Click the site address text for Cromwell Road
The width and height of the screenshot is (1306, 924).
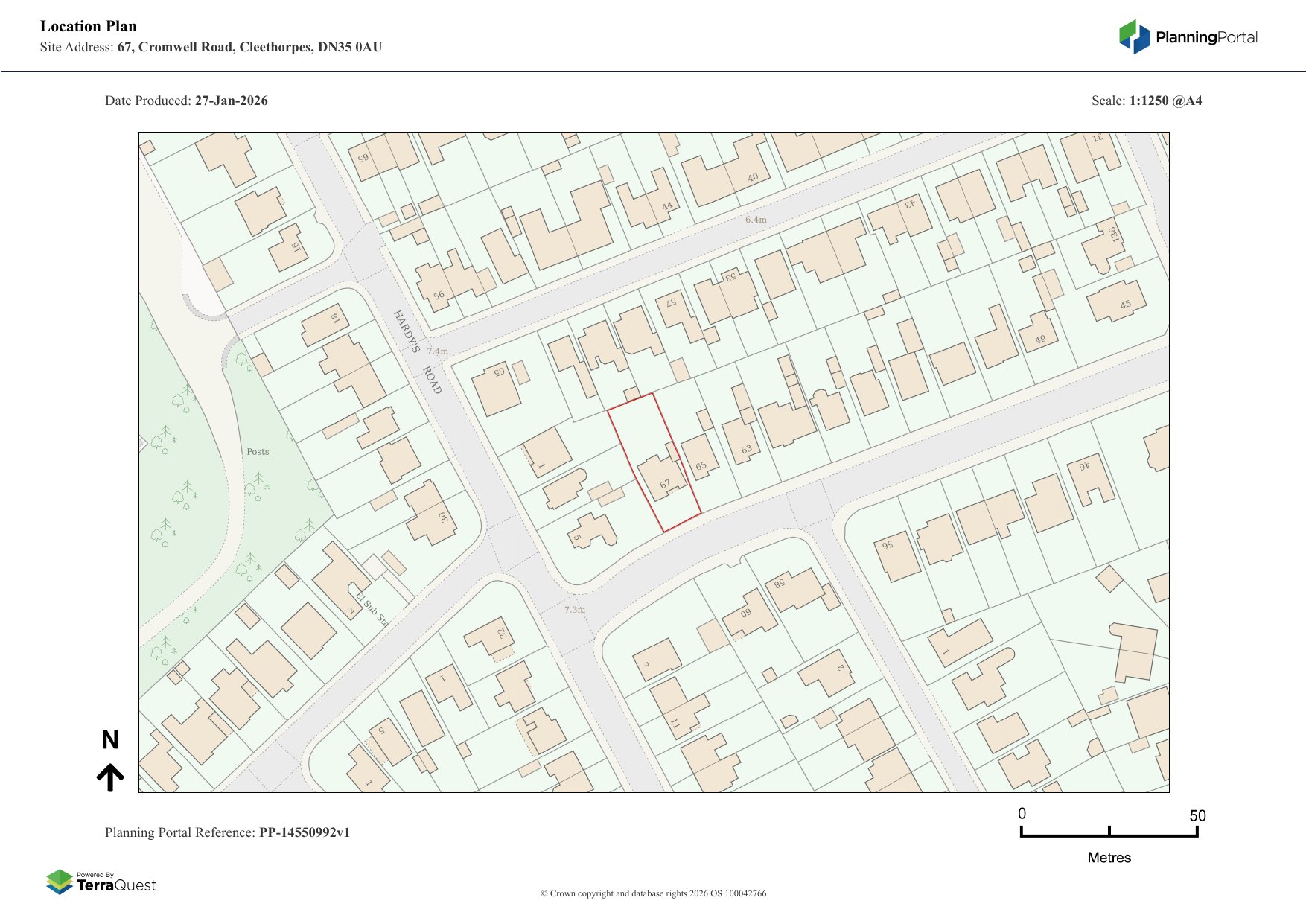point(249,48)
